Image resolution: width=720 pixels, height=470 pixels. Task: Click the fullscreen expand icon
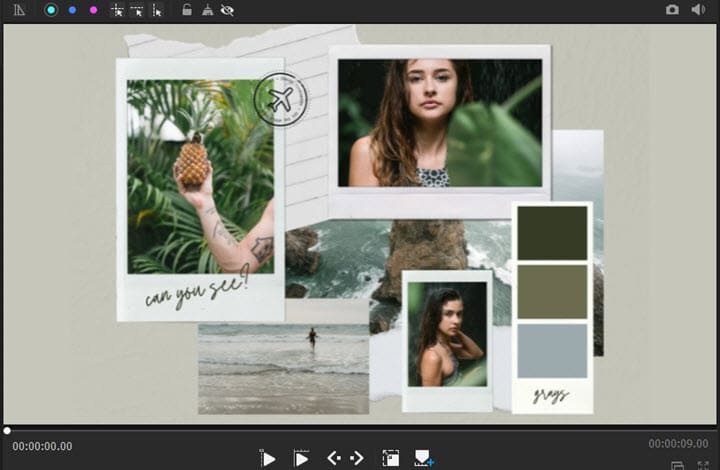(705, 465)
